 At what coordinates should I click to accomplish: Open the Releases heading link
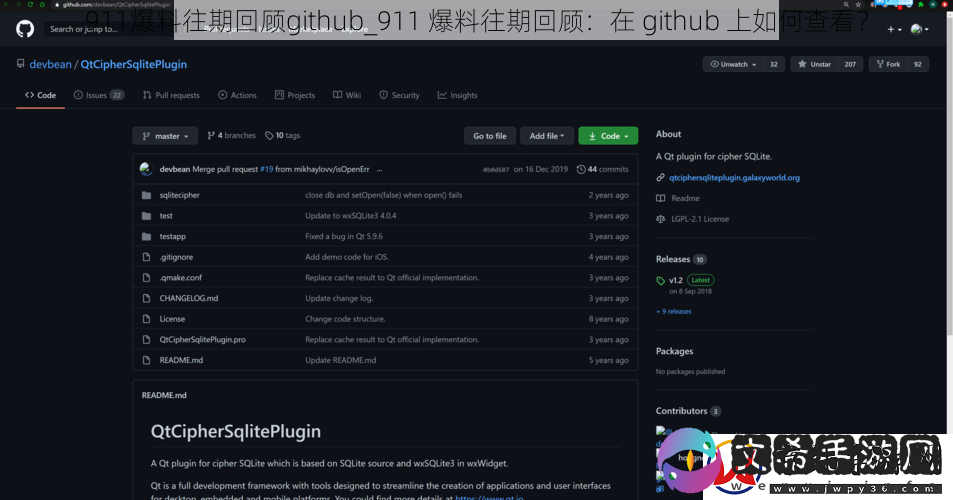[x=673, y=259]
